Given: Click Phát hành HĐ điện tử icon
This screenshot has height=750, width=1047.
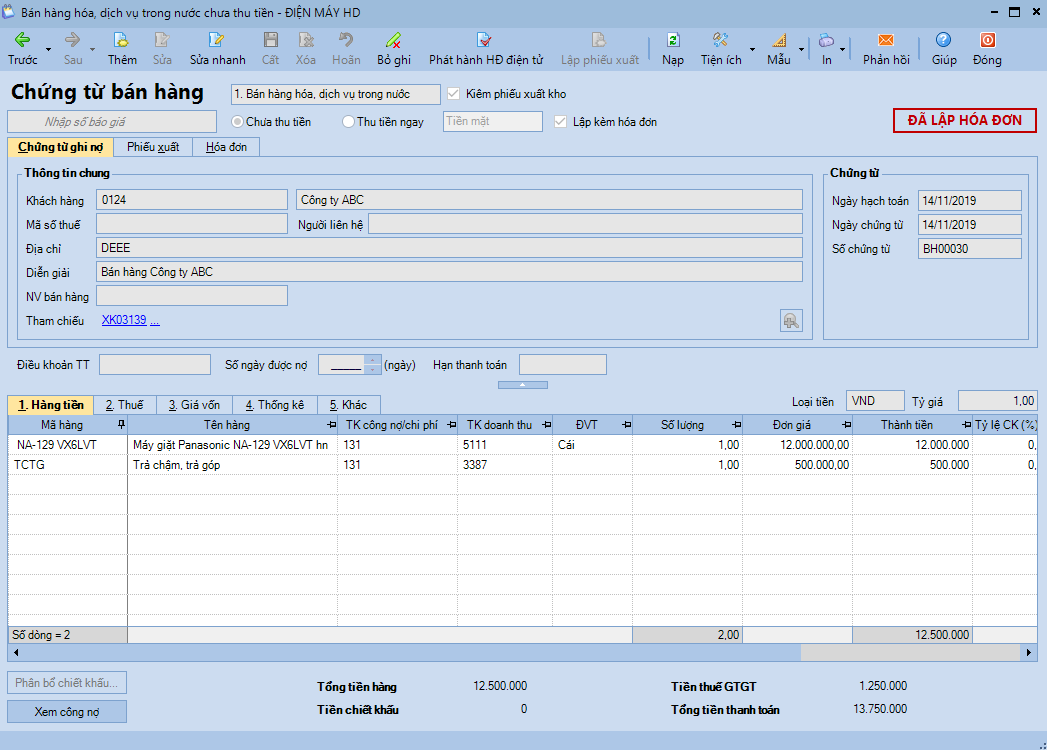Looking at the screenshot, I should point(485,40).
